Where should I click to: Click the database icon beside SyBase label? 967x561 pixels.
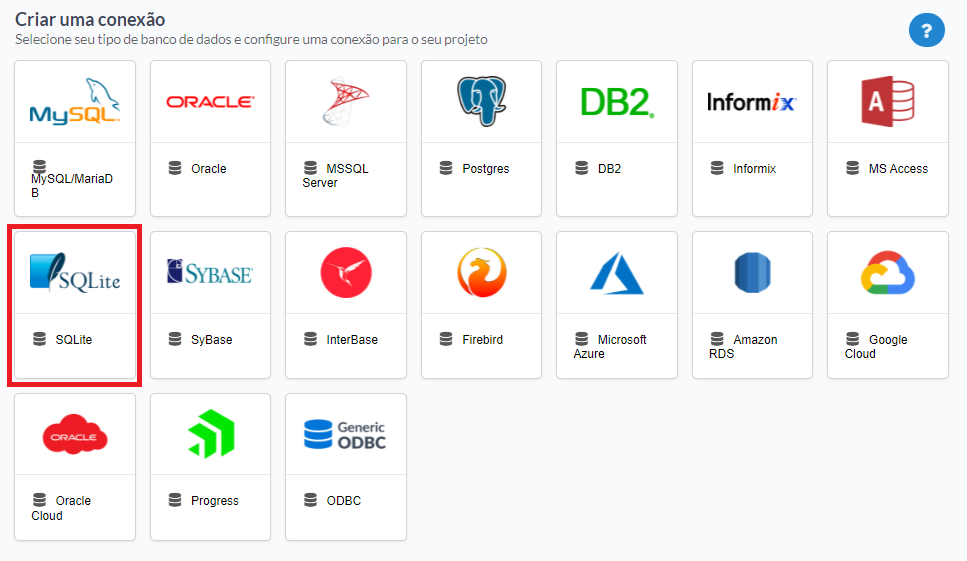pos(175,338)
